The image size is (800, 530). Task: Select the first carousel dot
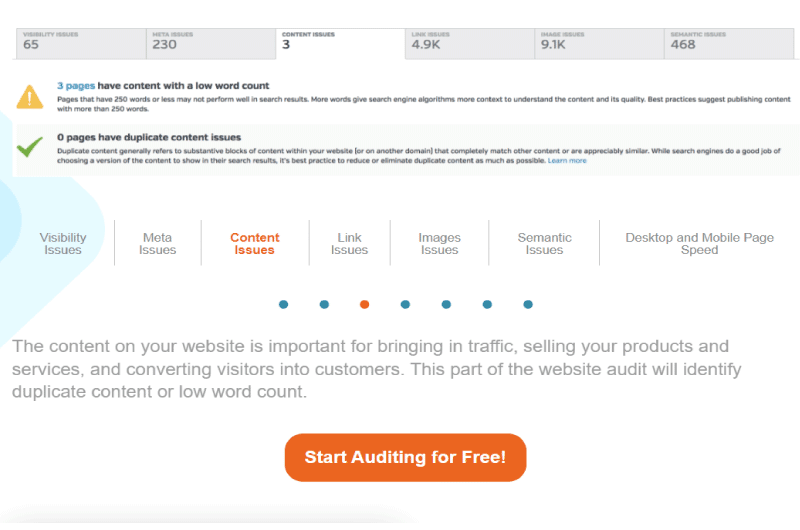click(284, 305)
